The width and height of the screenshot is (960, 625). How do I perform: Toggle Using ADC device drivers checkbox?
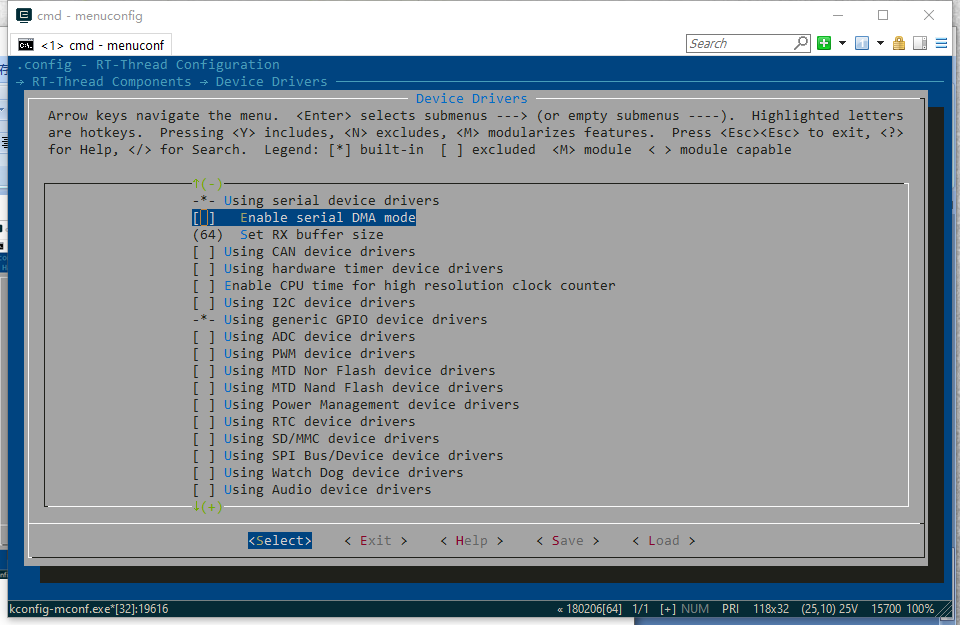(204, 337)
